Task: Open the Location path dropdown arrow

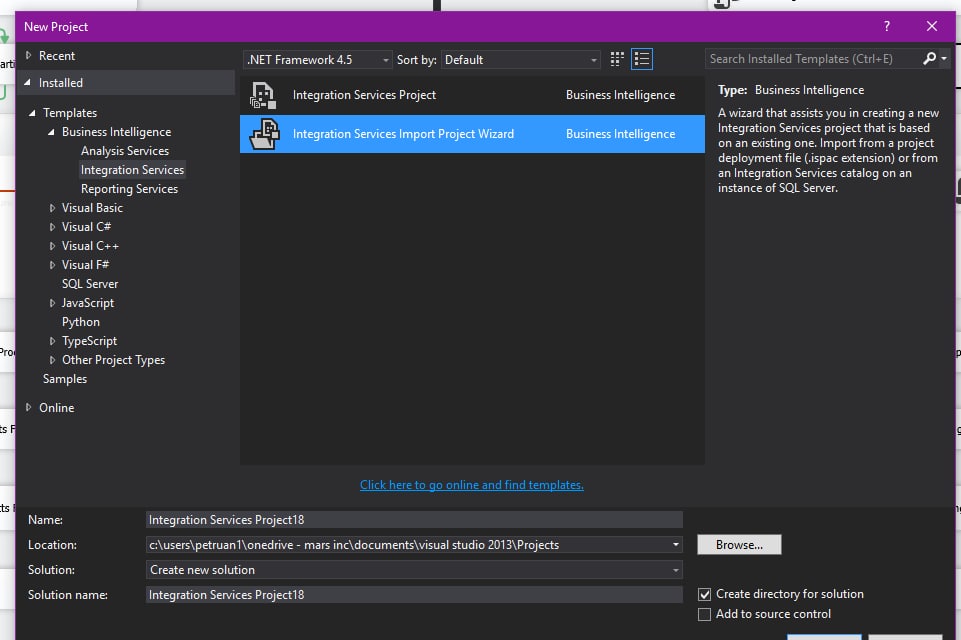Action: click(x=675, y=544)
